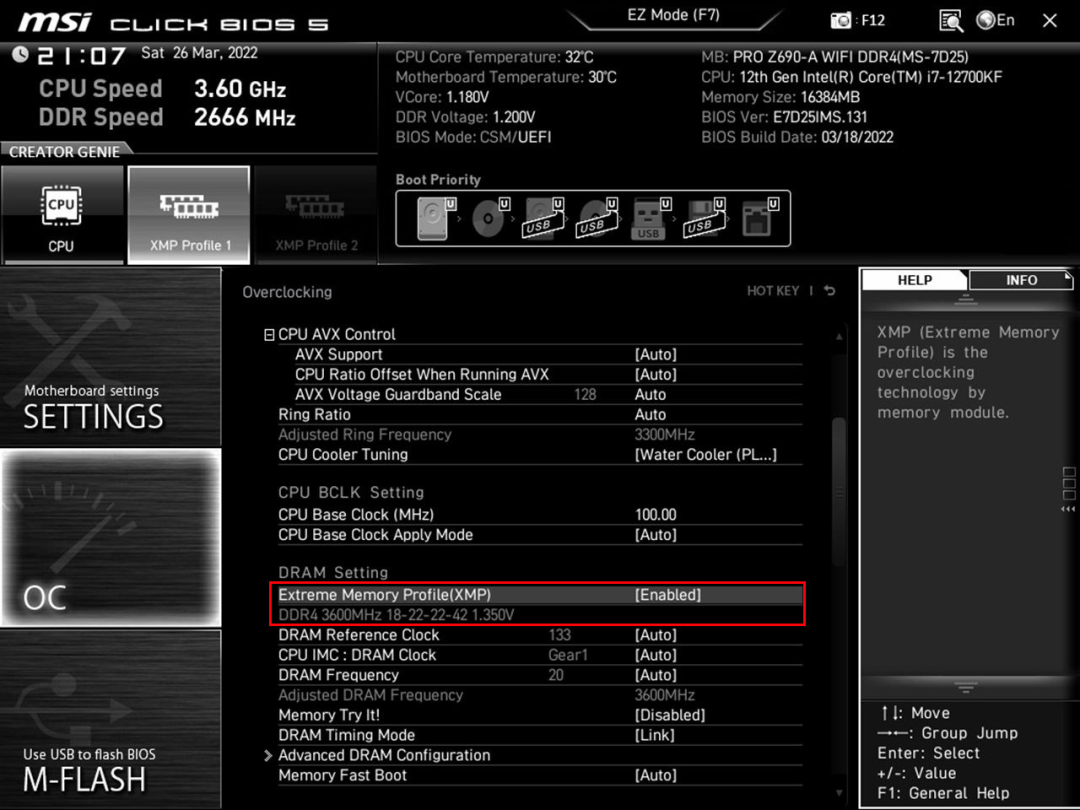This screenshot has width=1080, height=810.
Task: Toggle XMP Profile 2 tile
Action: click(316, 215)
